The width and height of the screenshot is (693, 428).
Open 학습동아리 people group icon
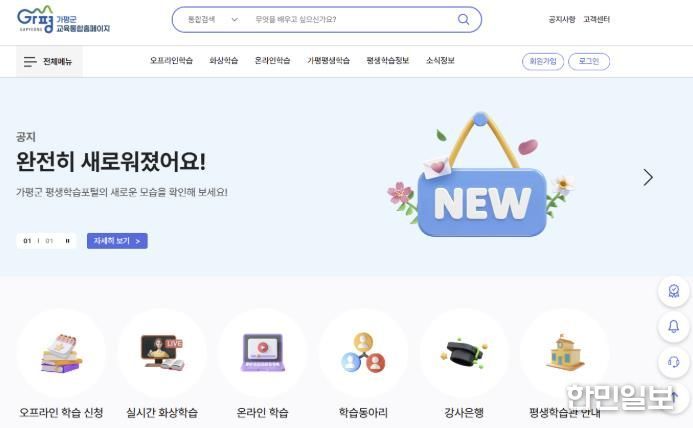coord(363,353)
